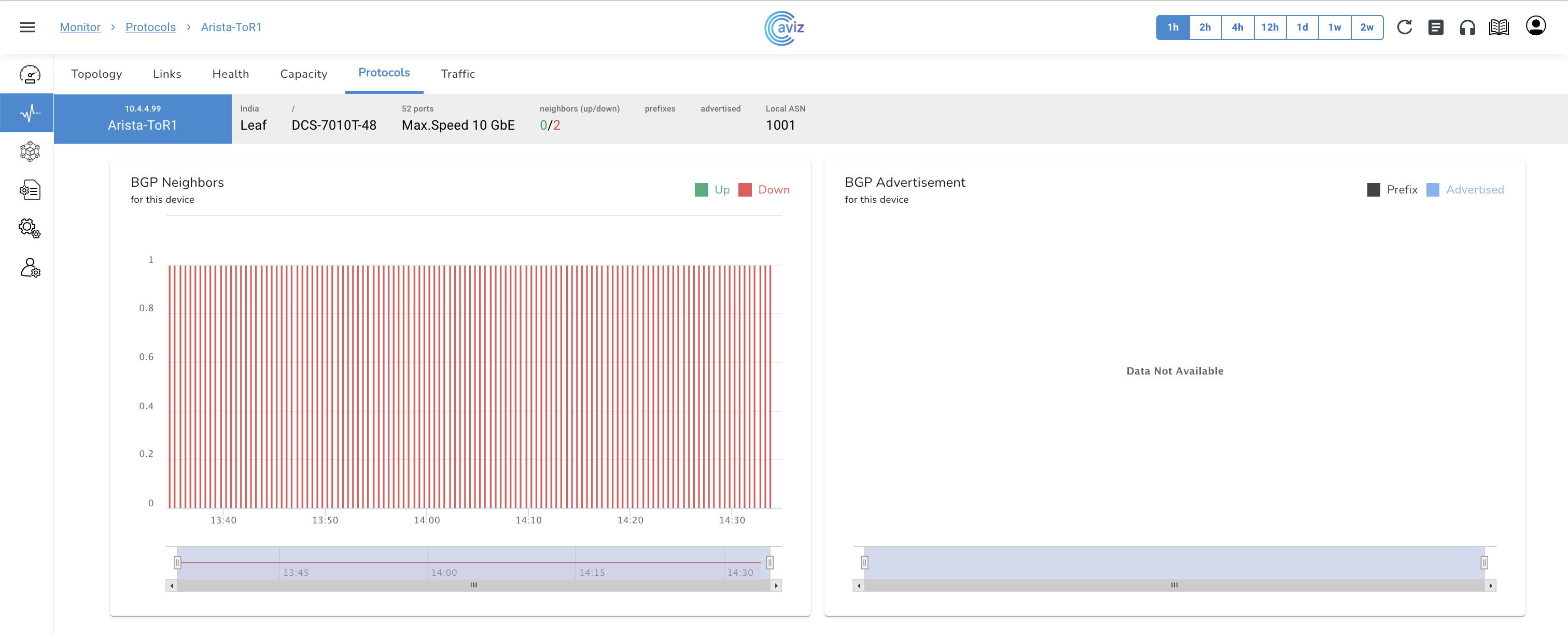This screenshot has height=637, width=1568.
Task: Switch to the Traffic tab
Action: pos(458,74)
